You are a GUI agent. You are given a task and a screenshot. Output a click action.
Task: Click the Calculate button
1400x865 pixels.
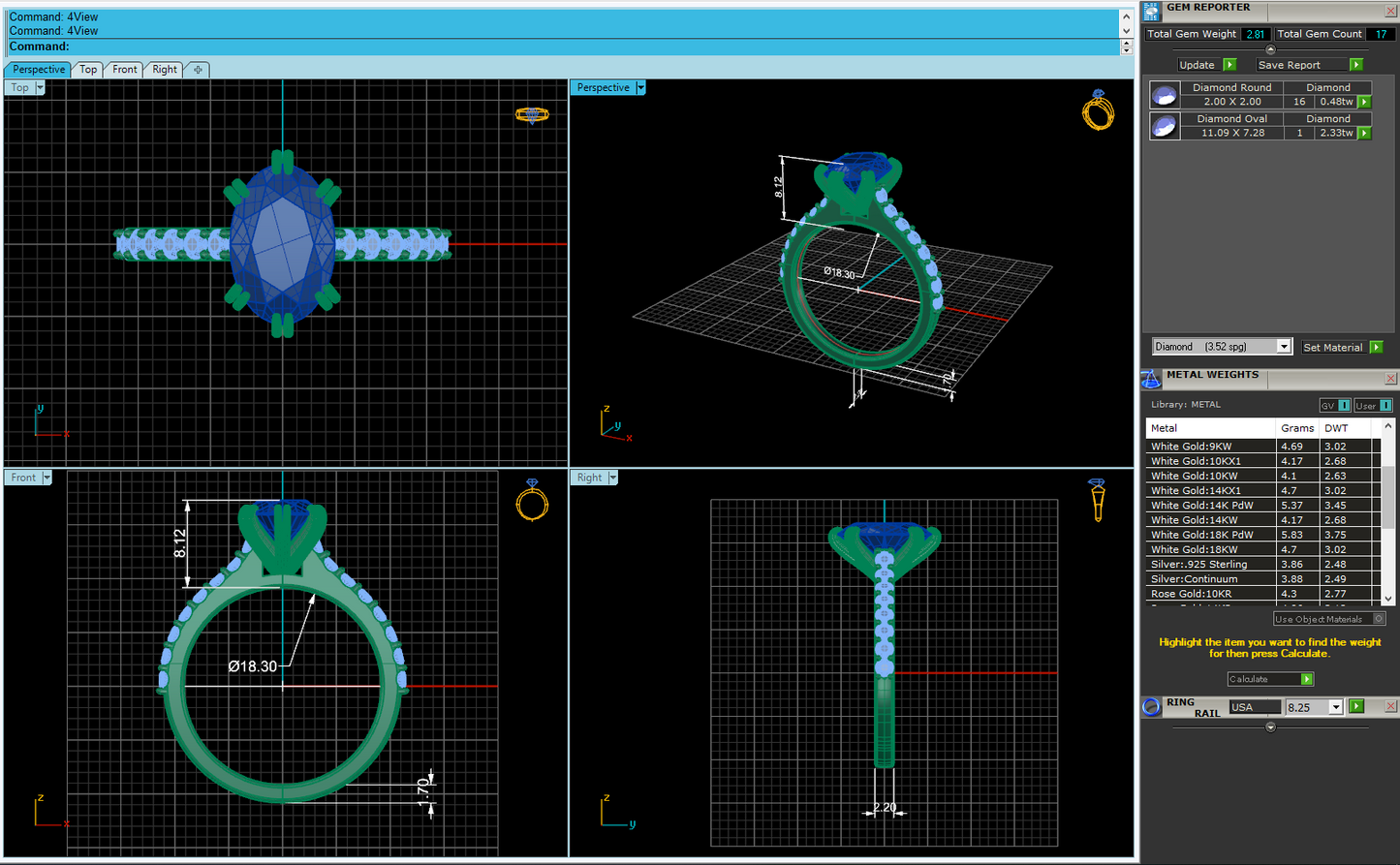pyautogui.click(x=1270, y=679)
